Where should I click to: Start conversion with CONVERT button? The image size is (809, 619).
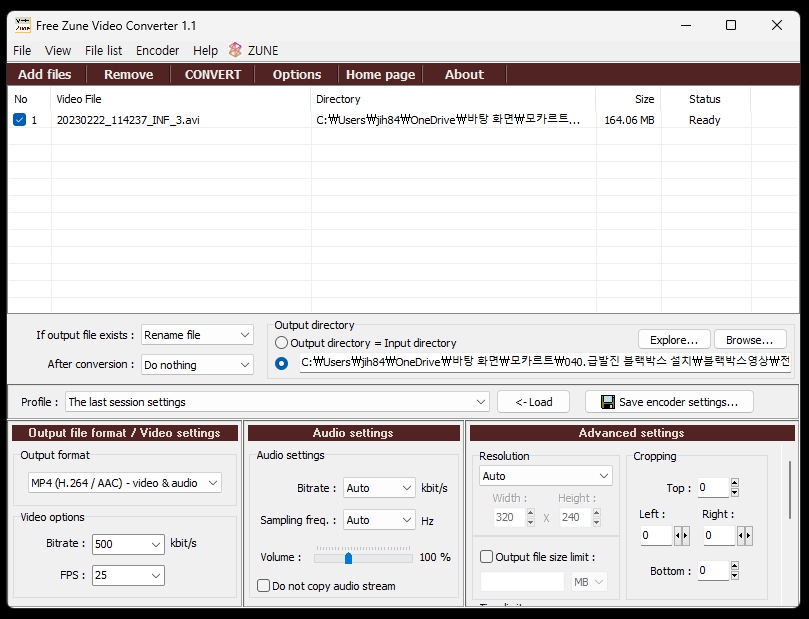click(x=213, y=74)
